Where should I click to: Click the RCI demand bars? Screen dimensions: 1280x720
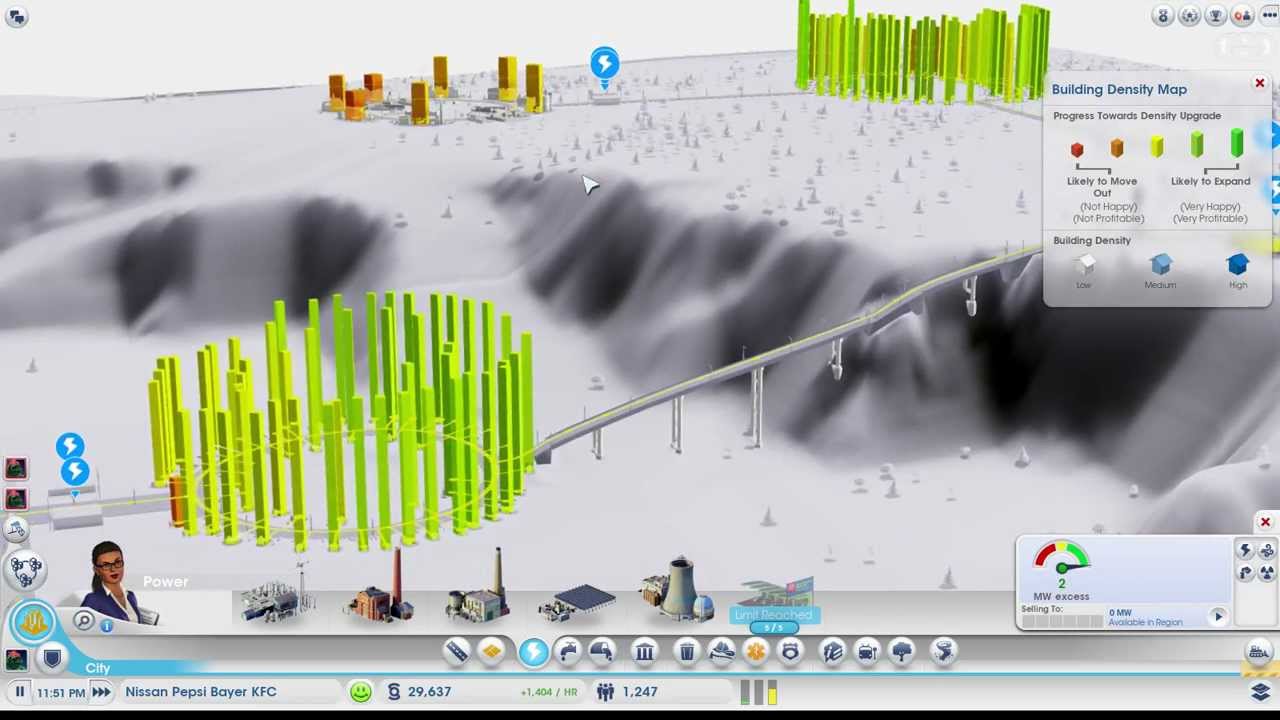coord(759,691)
